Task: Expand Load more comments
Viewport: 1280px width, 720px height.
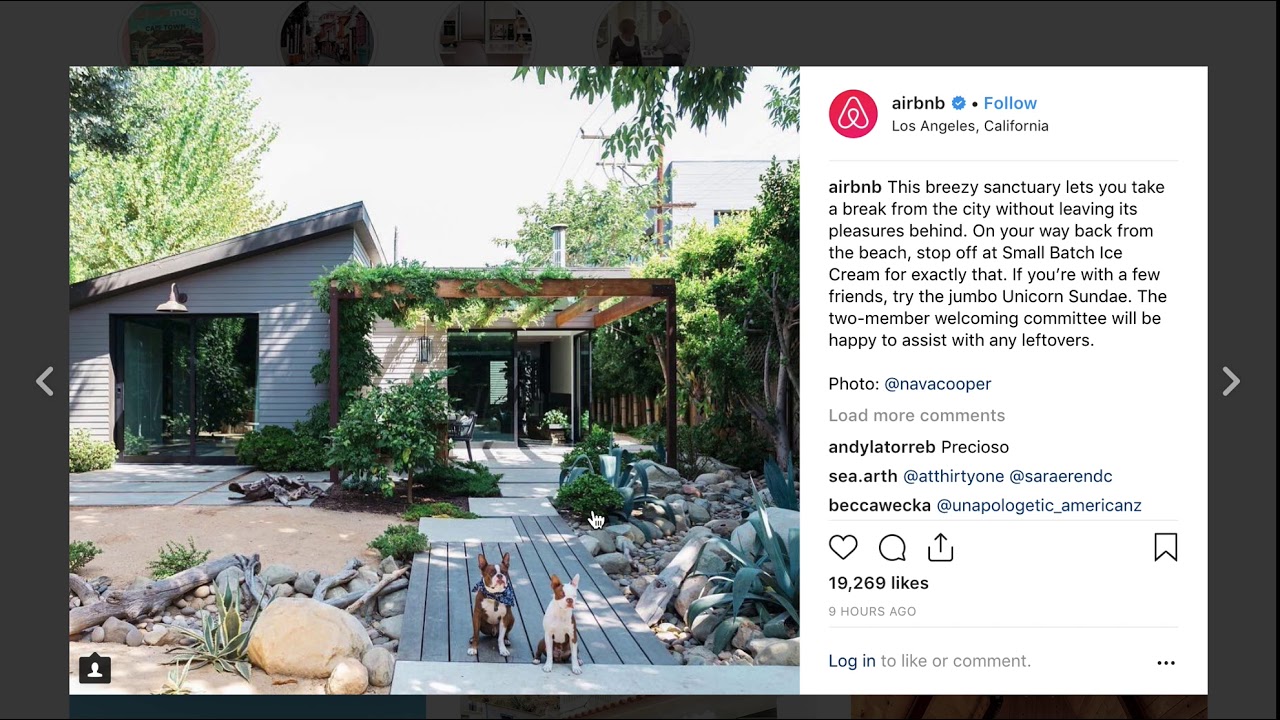Action: tap(917, 415)
